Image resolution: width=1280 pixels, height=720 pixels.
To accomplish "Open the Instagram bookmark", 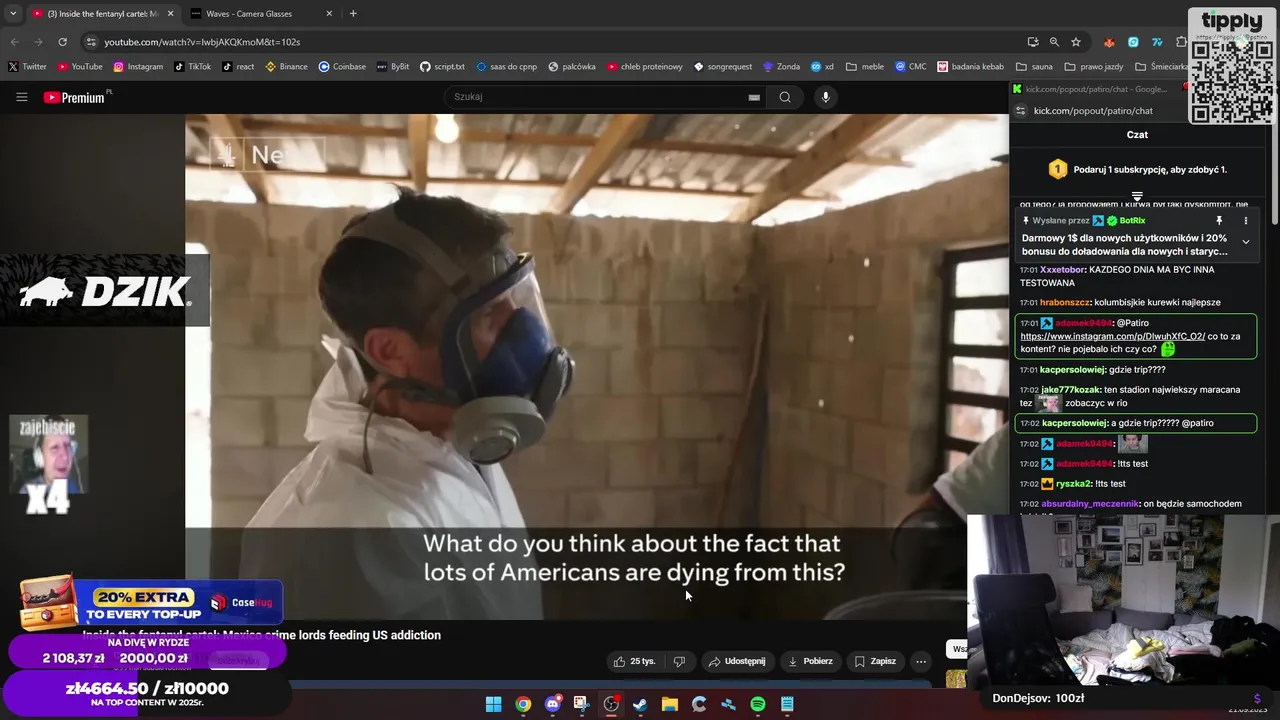I will click(x=138, y=67).
